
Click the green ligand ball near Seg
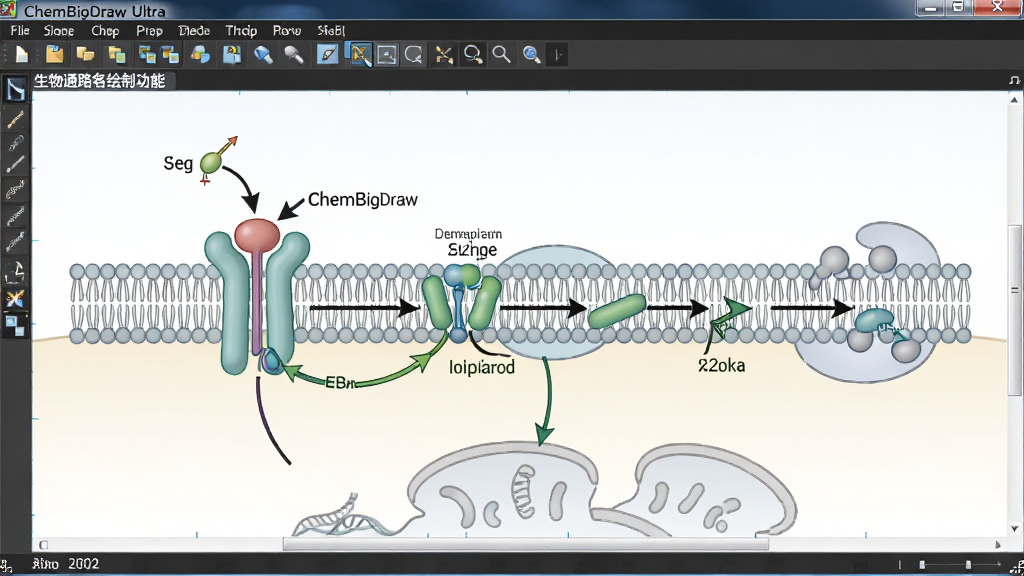coord(210,163)
